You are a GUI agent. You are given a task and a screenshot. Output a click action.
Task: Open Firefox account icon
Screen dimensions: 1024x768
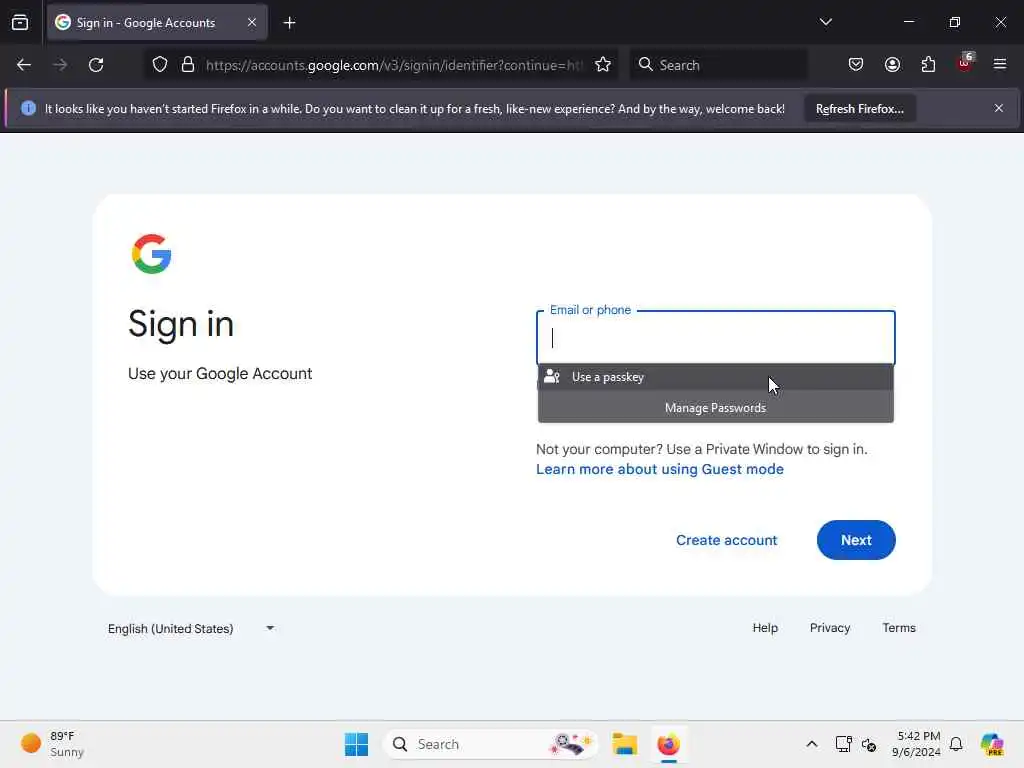[x=892, y=65]
